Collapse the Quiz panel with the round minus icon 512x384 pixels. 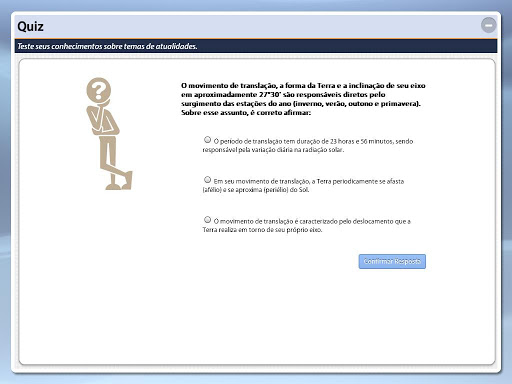488,25
